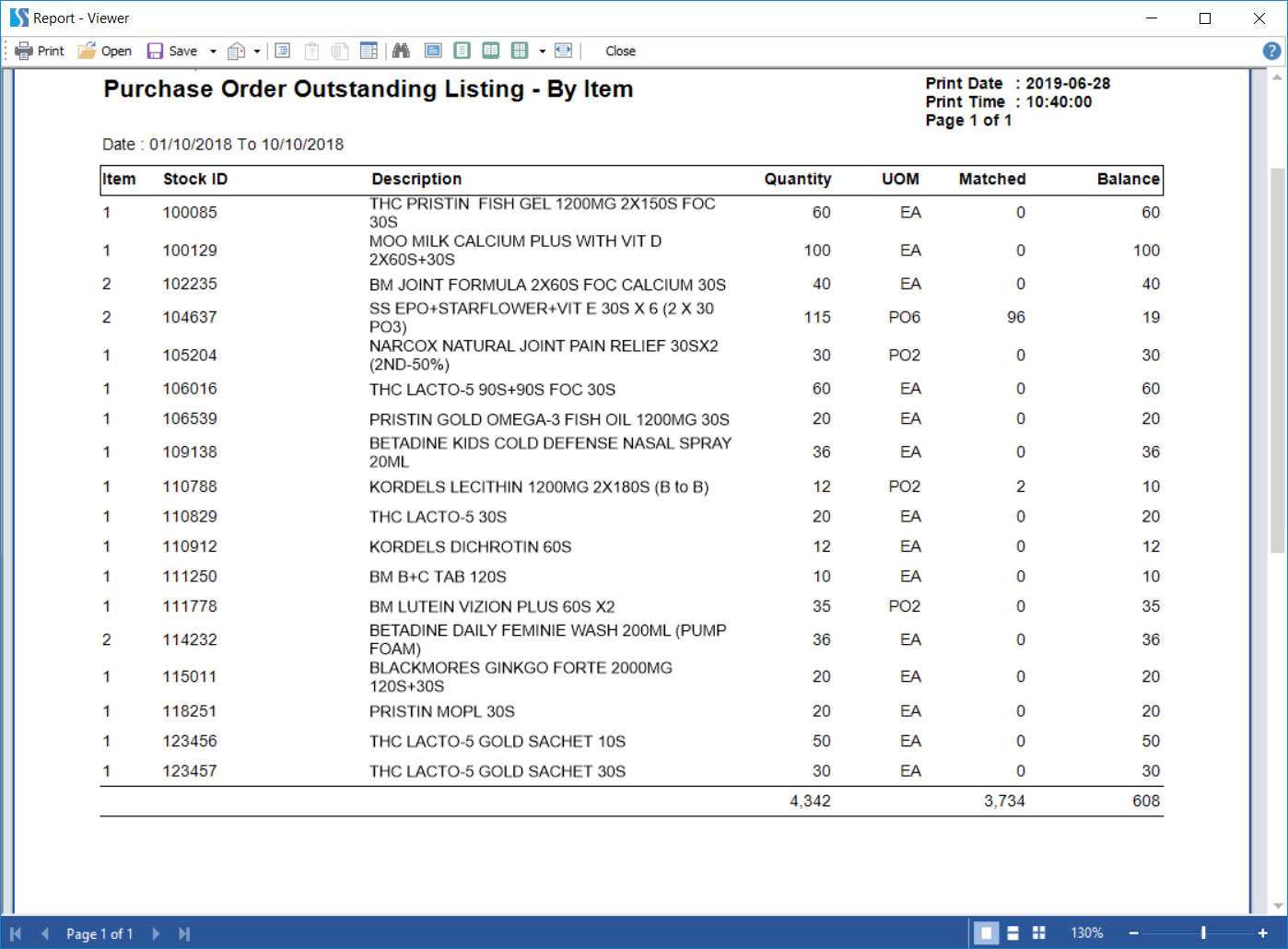Screen dimensions: 1288x949
Task: Toggle continuous page layout in status bar
Action: [1013, 933]
